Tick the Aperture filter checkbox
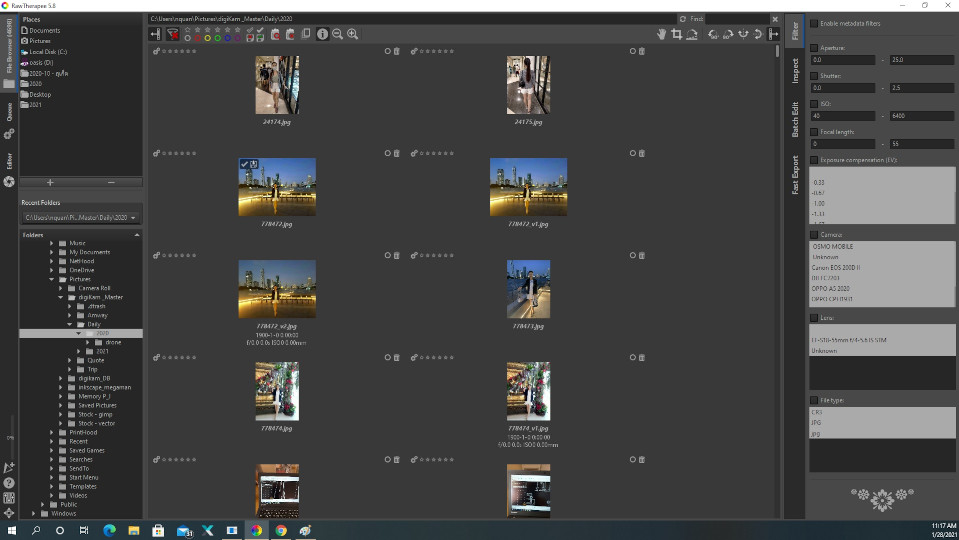Screen dimensions: 959x540 tap(813, 47)
